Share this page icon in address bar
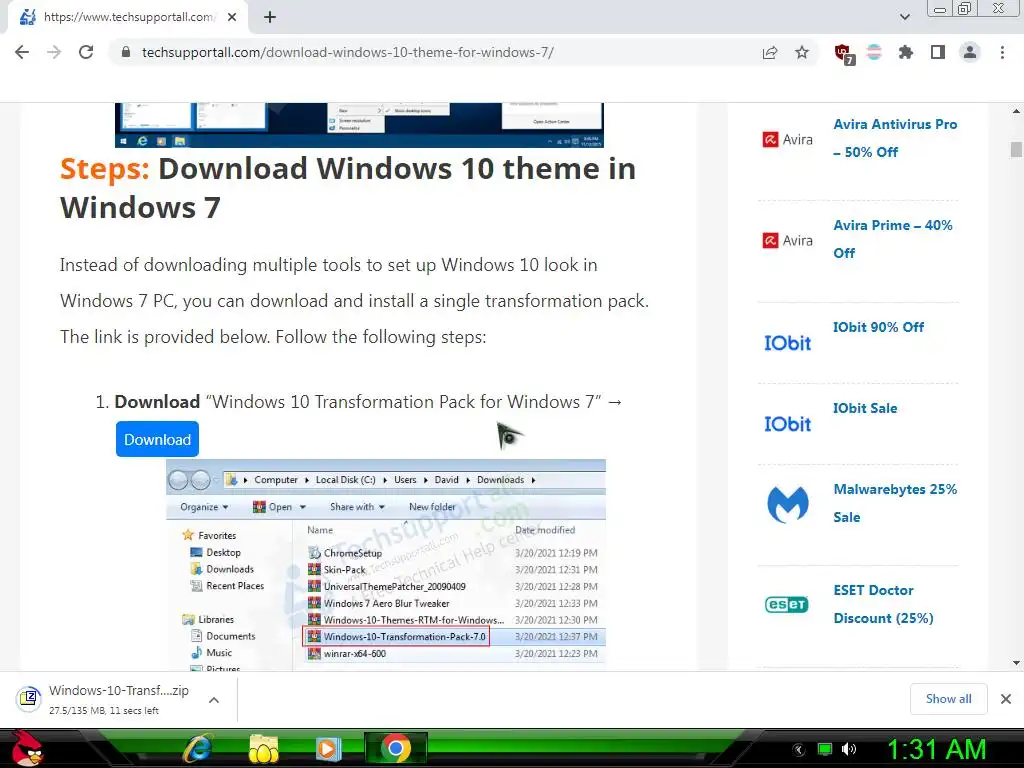The height and width of the screenshot is (768, 1024). (x=770, y=52)
